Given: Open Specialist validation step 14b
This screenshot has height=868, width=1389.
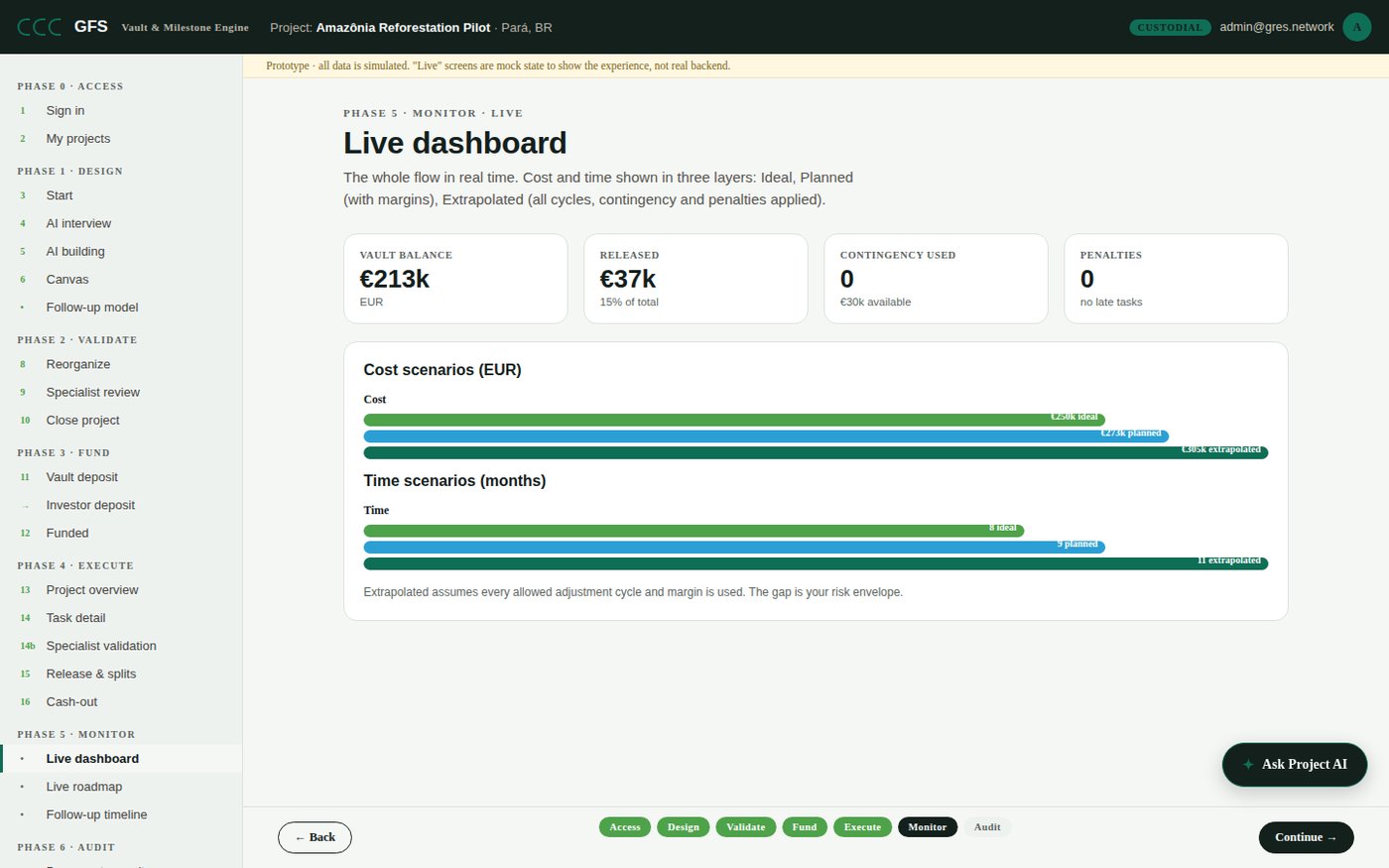Looking at the screenshot, I should tap(121, 645).
